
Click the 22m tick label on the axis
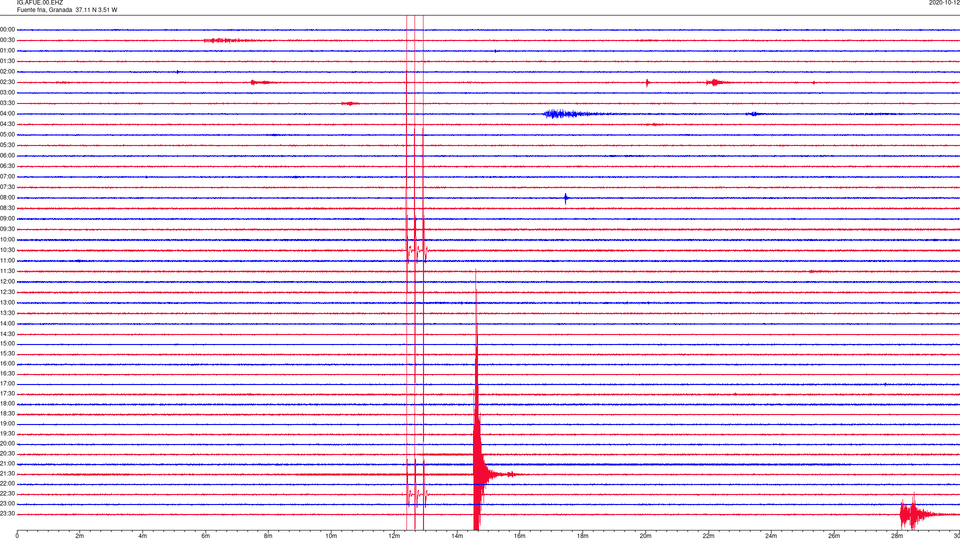(x=708, y=536)
